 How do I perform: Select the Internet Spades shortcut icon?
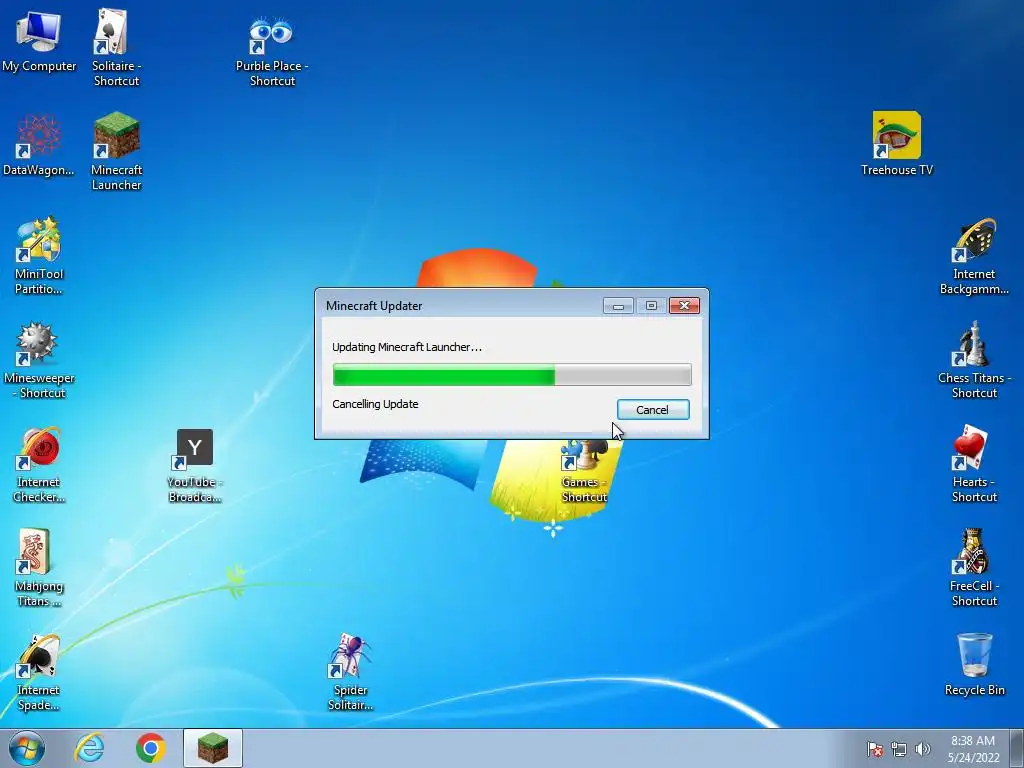pos(39,672)
